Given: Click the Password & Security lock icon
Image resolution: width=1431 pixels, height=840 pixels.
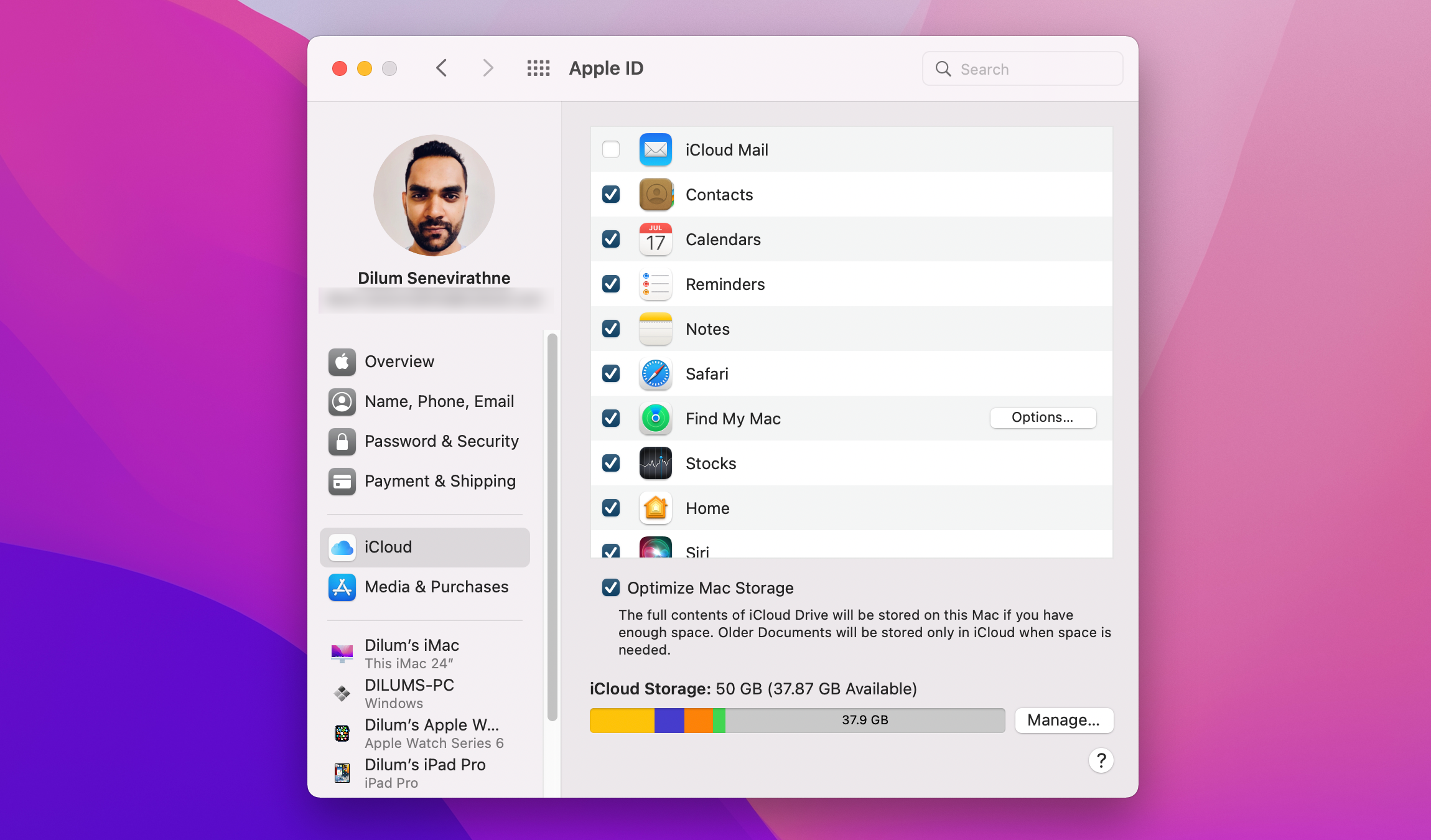Looking at the screenshot, I should [x=342, y=441].
